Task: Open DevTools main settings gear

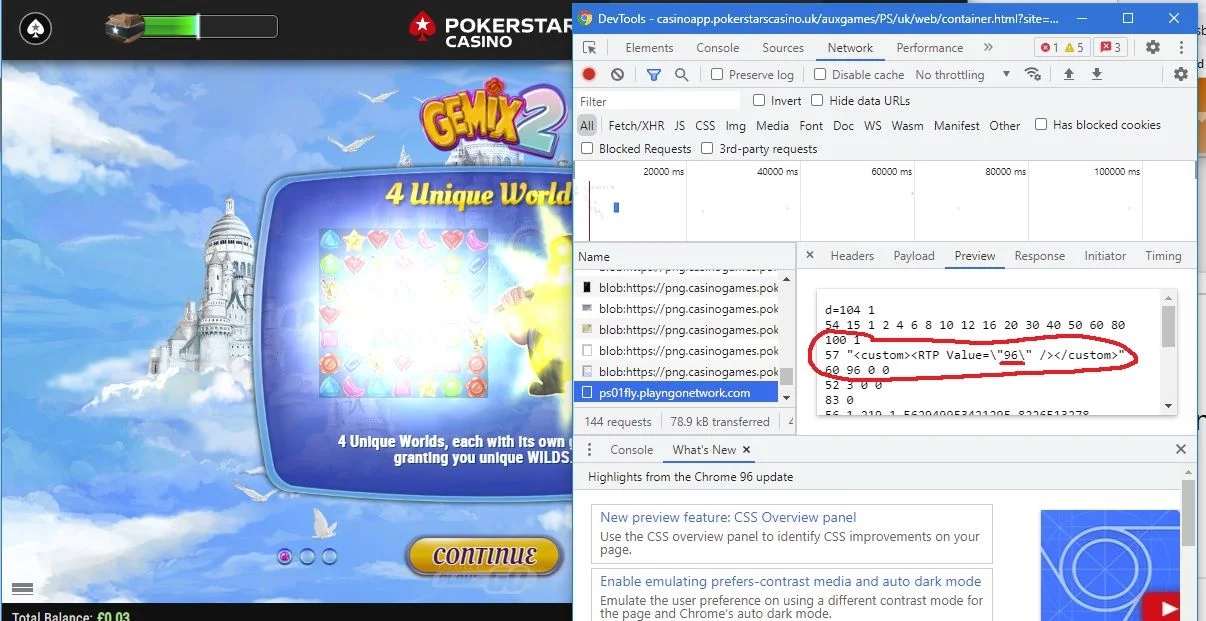Action: tap(1153, 47)
